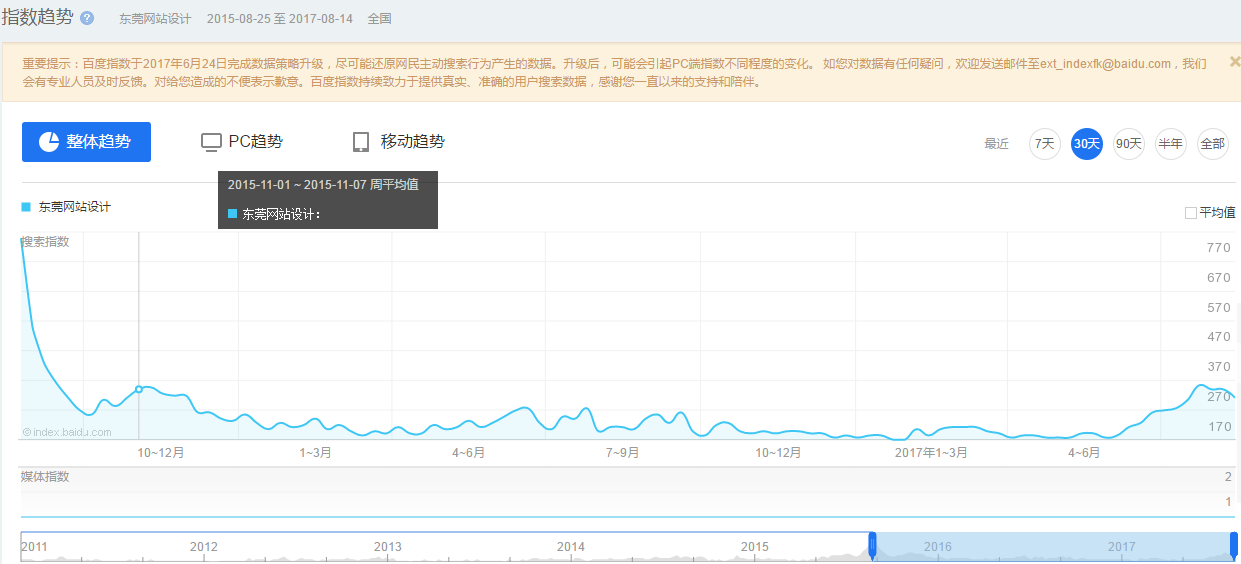Viewport: 1241px width, 564px height.
Task: Click the 搜索指数 chart label
Action: pos(46,241)
